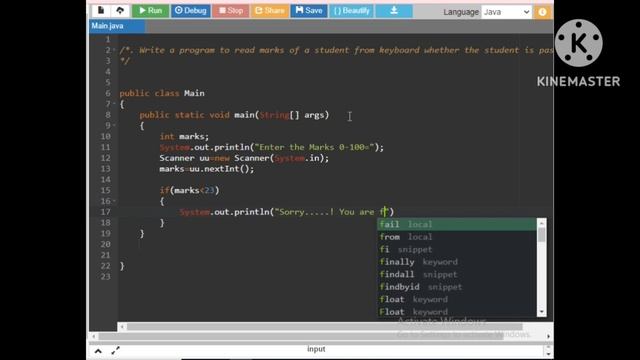Screen dimensions: 640x360
Task: Click the autocomplete scrollbar thumb
Action: (542, 235)
